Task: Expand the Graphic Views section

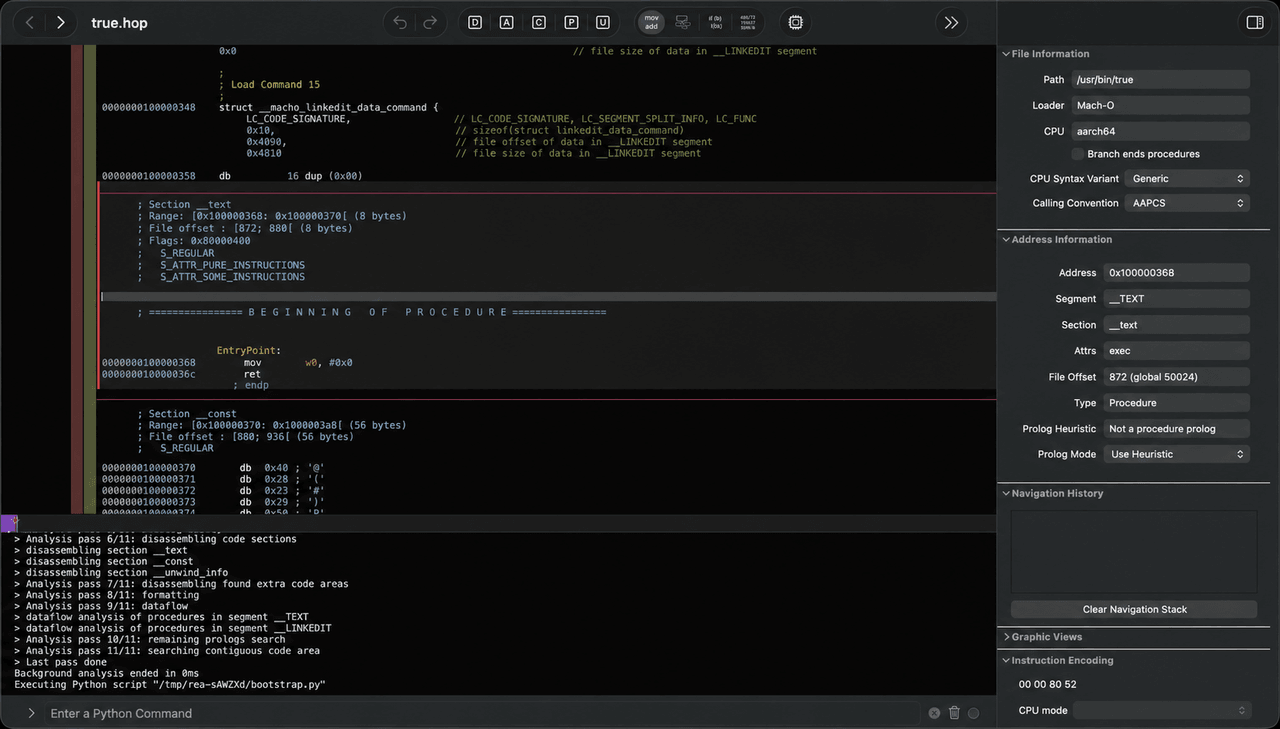Action: click(x=1046, y=637)
